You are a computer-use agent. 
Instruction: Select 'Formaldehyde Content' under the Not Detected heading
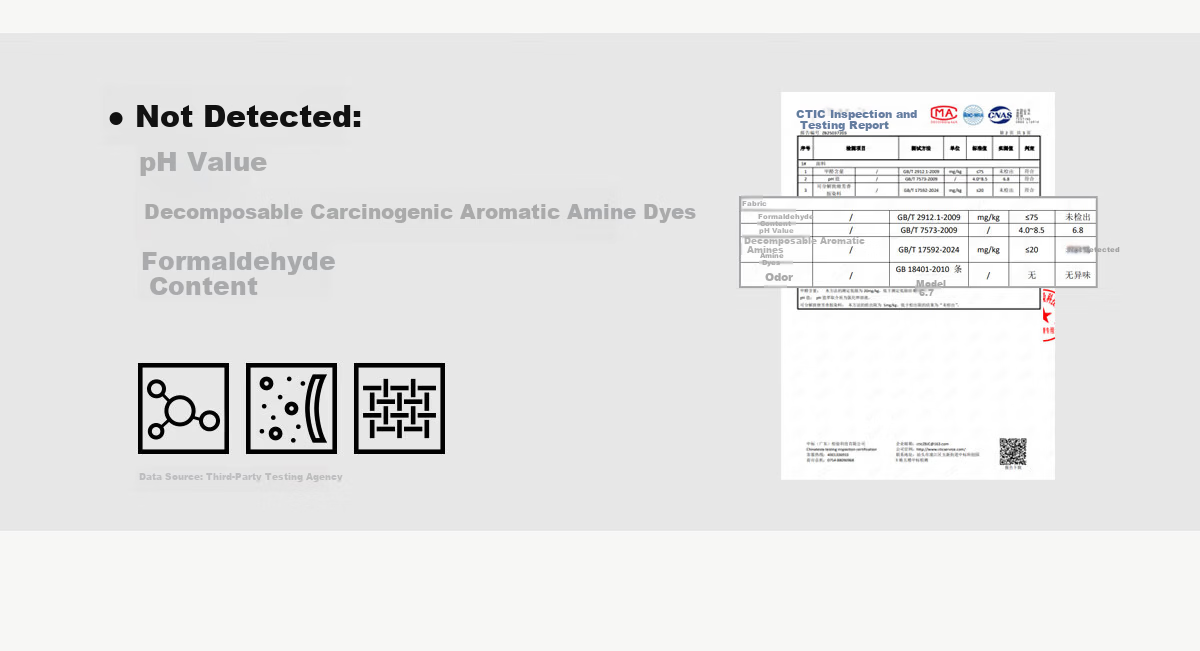[238, 274]
